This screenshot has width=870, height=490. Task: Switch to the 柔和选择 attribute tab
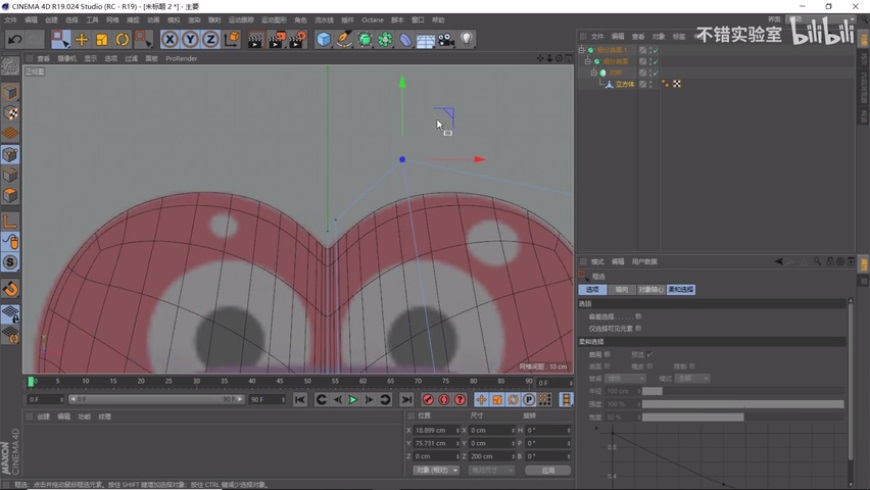[681, 290]
